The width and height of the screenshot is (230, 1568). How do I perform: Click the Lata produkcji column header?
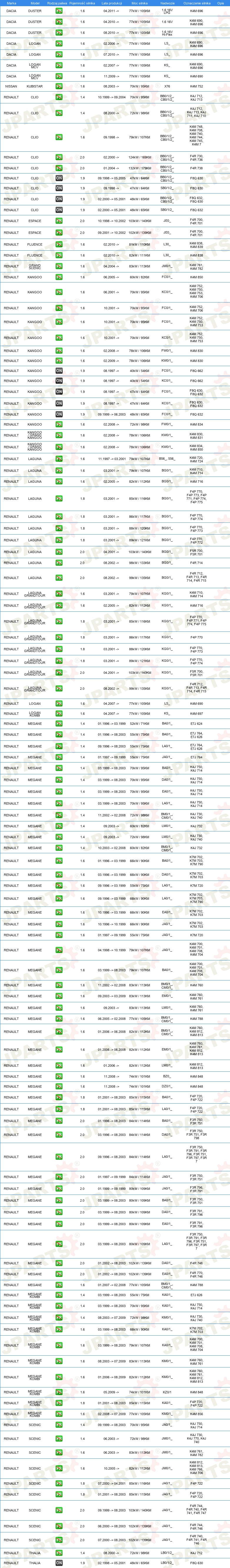click(x=111, y=3)
